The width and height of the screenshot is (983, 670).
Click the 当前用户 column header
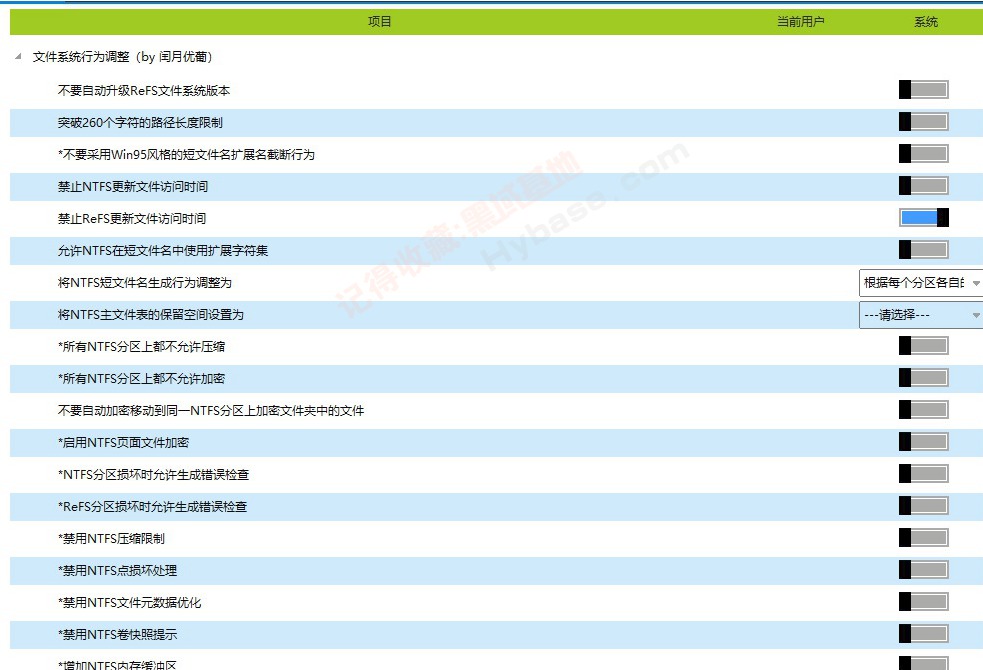(x=801, y=22)
